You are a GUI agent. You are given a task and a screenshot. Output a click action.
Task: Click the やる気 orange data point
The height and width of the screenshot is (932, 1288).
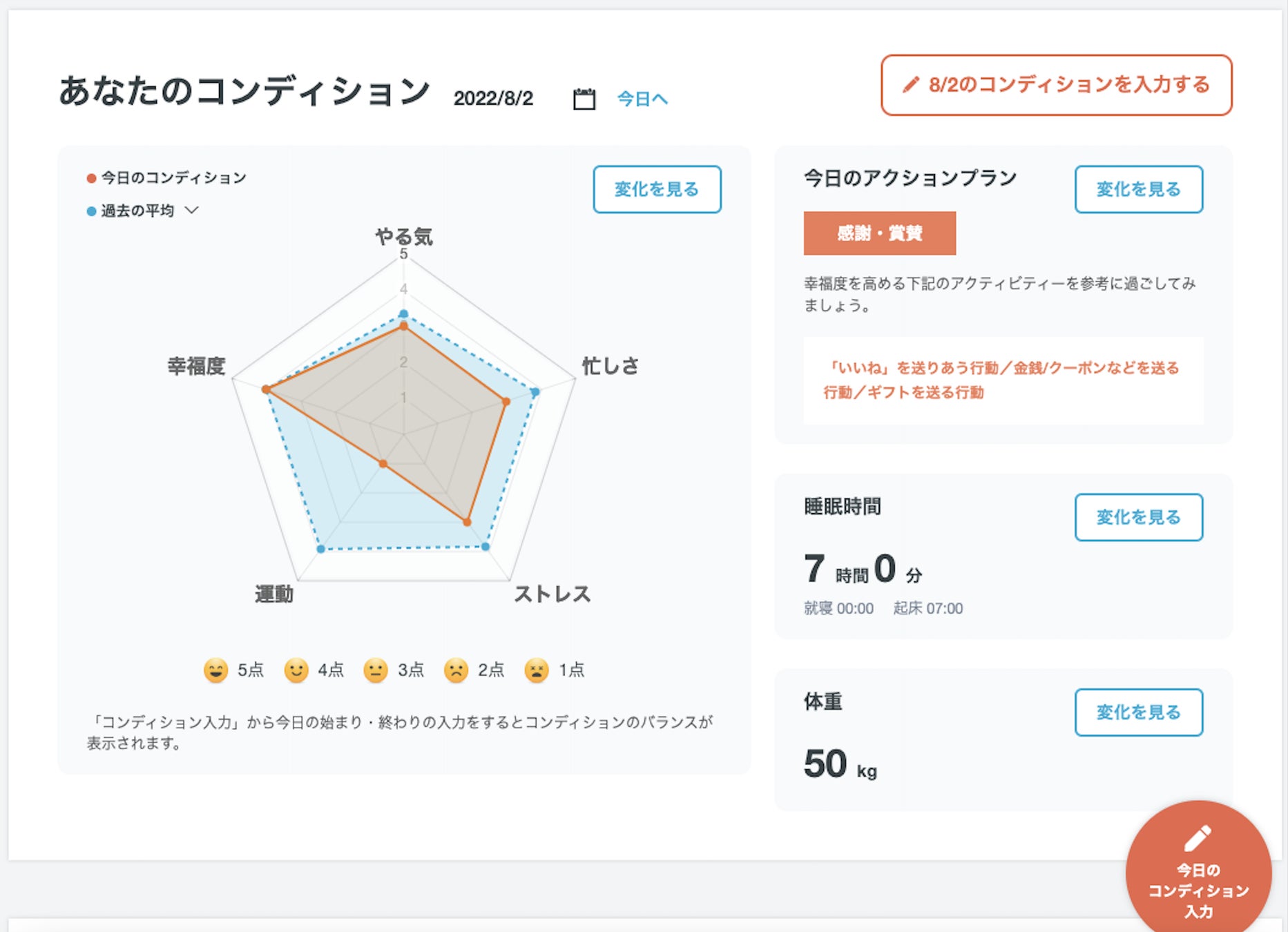coord(404,326)
